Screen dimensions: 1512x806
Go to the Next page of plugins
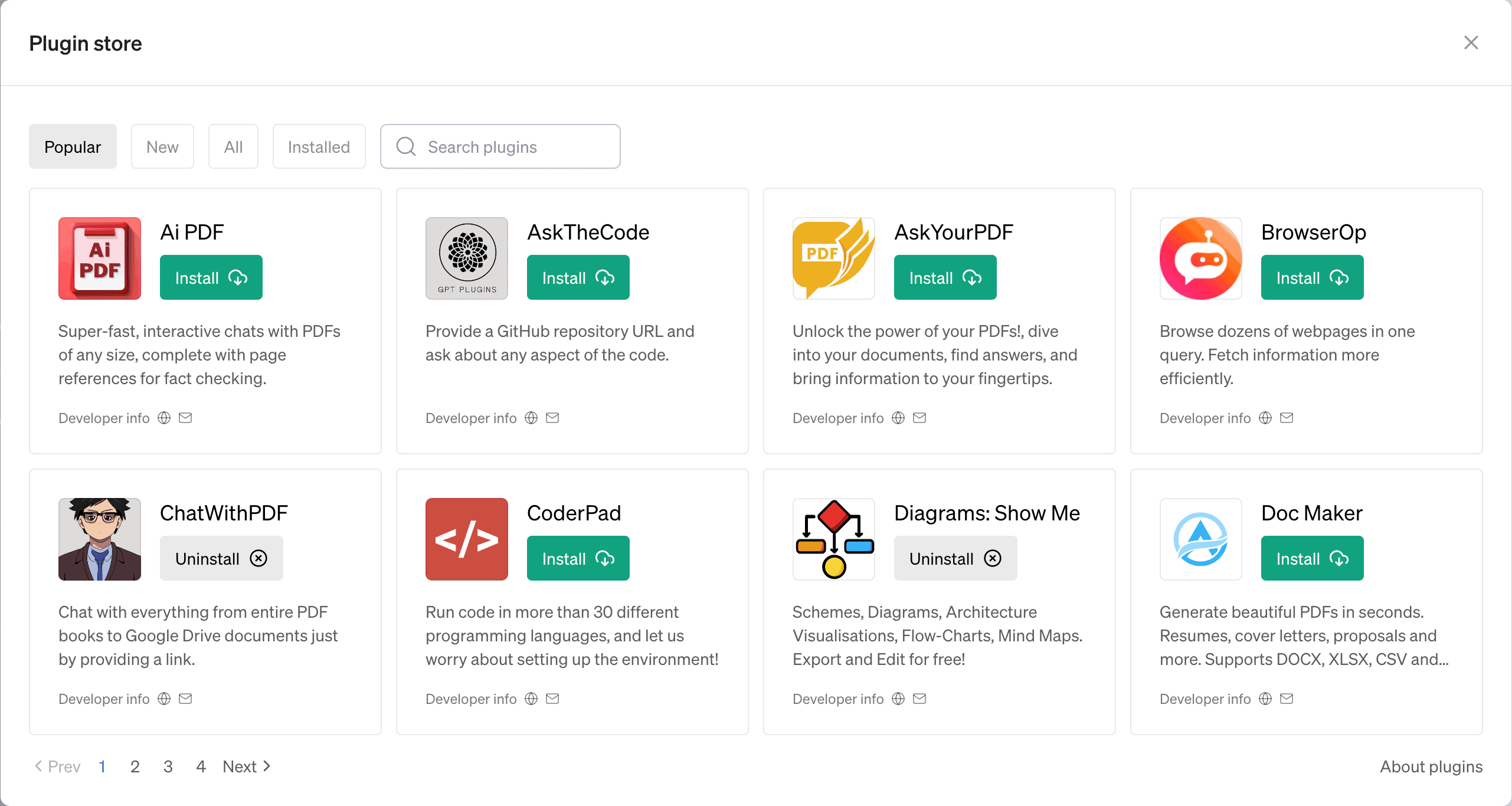pyautogui.click(x=247, y=766)
